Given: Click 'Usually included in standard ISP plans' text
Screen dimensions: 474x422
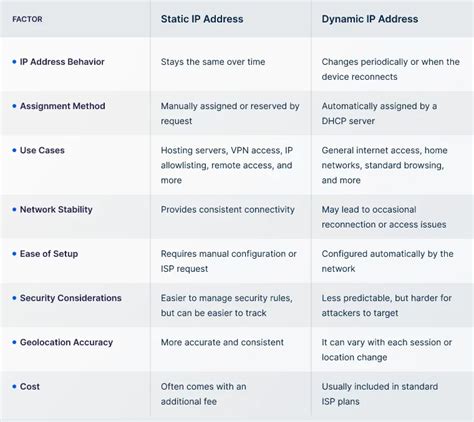Looking at the screenshot, I should [380, 394].
